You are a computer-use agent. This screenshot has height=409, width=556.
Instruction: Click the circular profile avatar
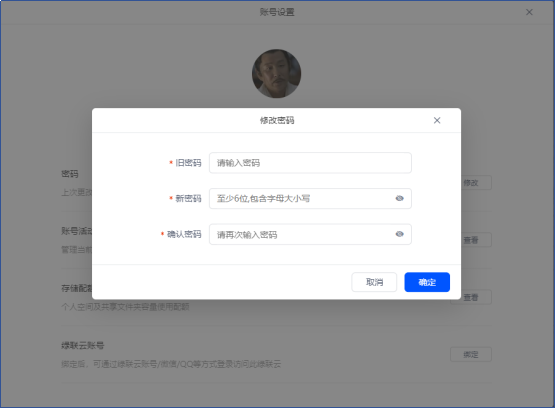(277, 74)
